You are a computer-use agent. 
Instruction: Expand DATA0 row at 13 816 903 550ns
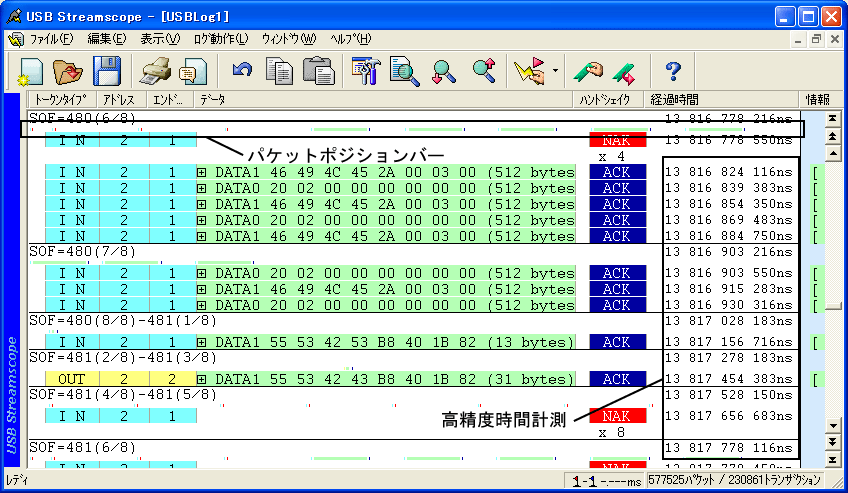click(202, 274)
